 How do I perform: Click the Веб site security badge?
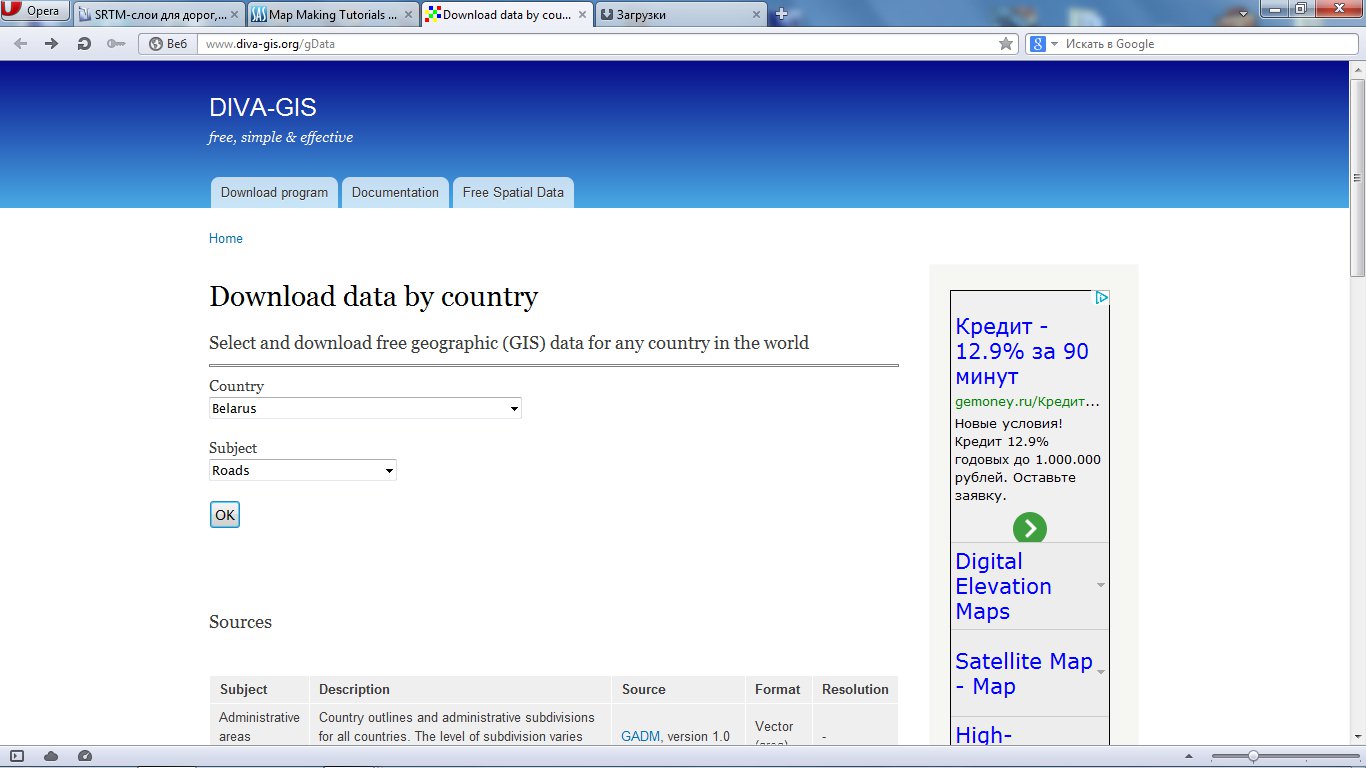click(x=168, y=44)
